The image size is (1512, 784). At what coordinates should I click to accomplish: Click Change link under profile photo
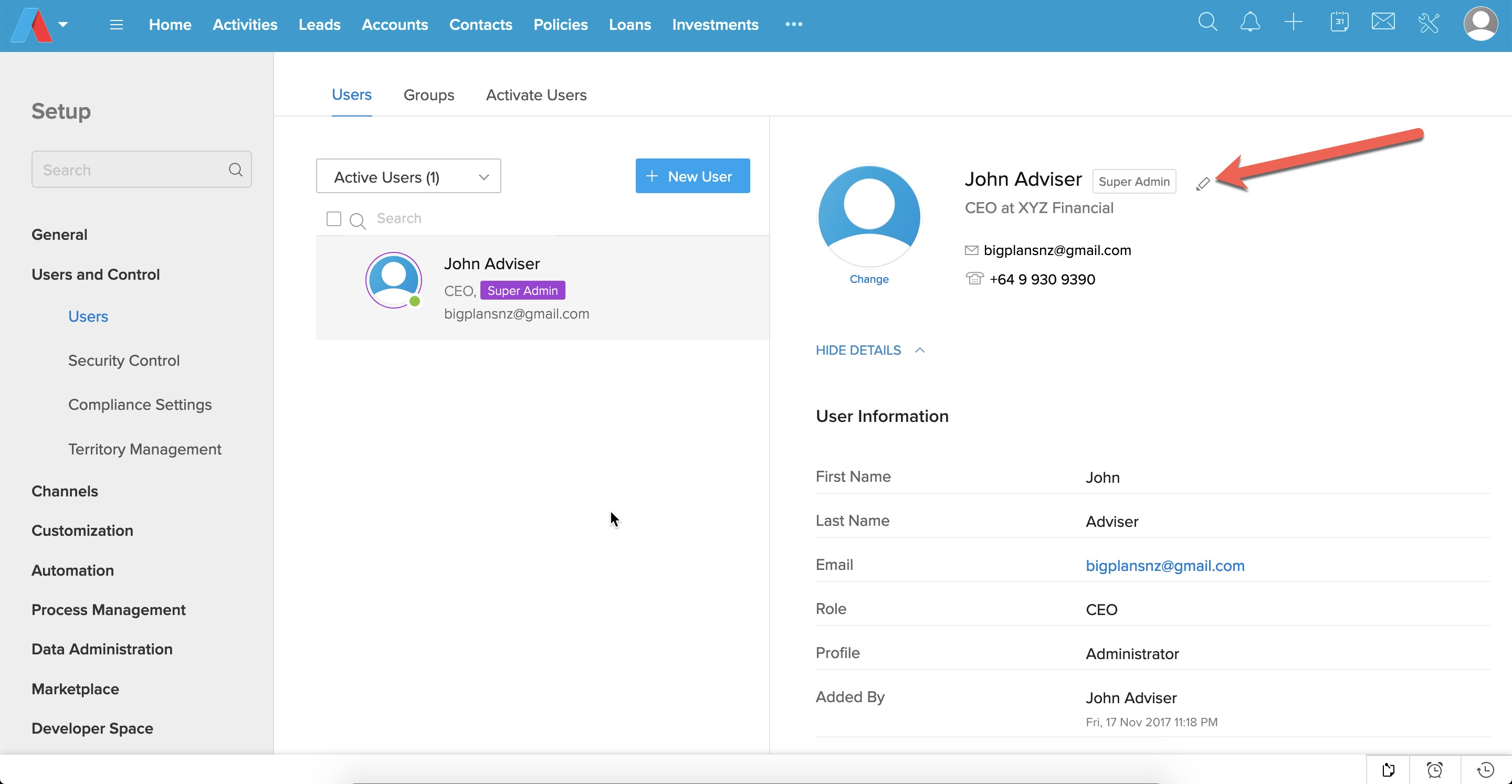[869, 279]
